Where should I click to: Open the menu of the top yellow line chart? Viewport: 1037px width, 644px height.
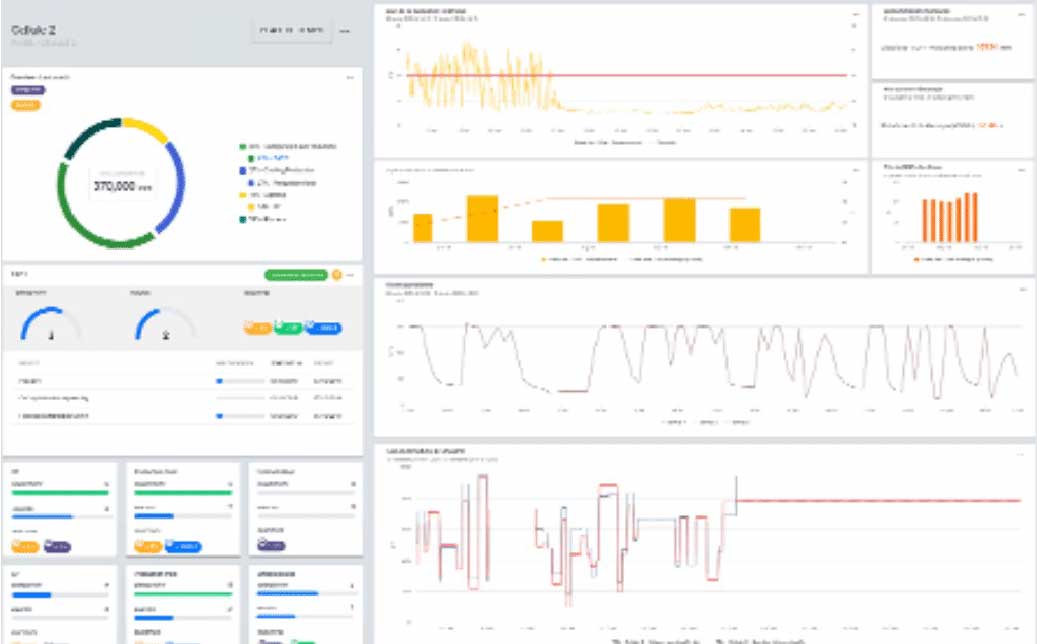point(856,13)
